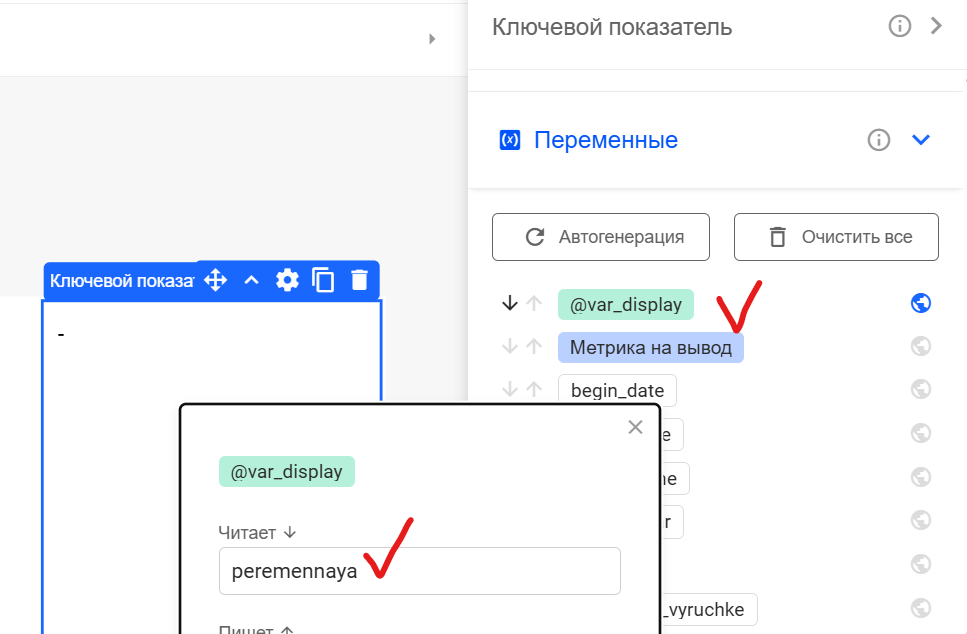
Task: Select the Метрика на вывод variable chip
Action: pyautogui.click(x=651, y=347)
